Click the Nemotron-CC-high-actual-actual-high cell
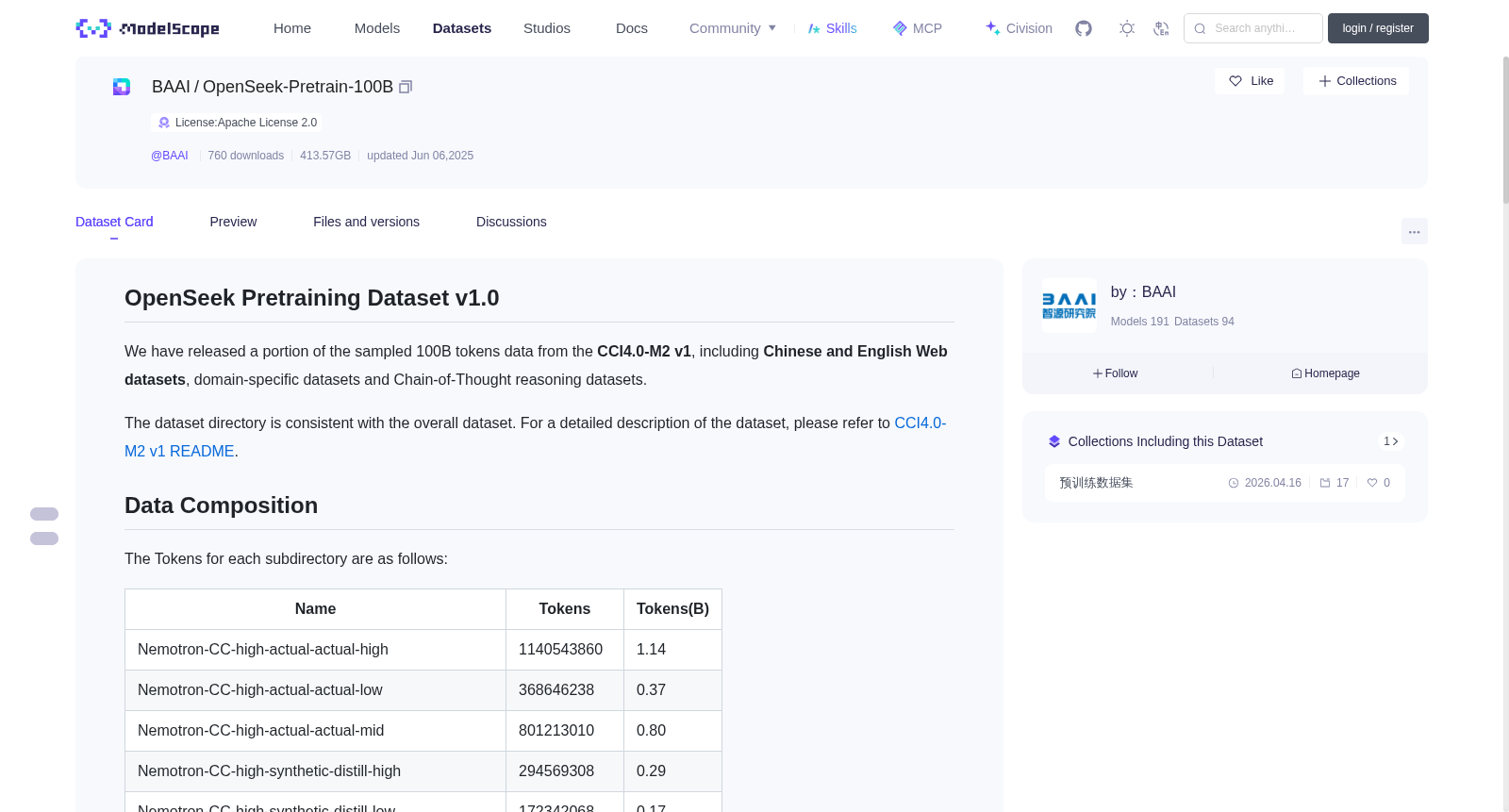The image size is (1509, 812). pyautogui.click(x=315, y=650)
